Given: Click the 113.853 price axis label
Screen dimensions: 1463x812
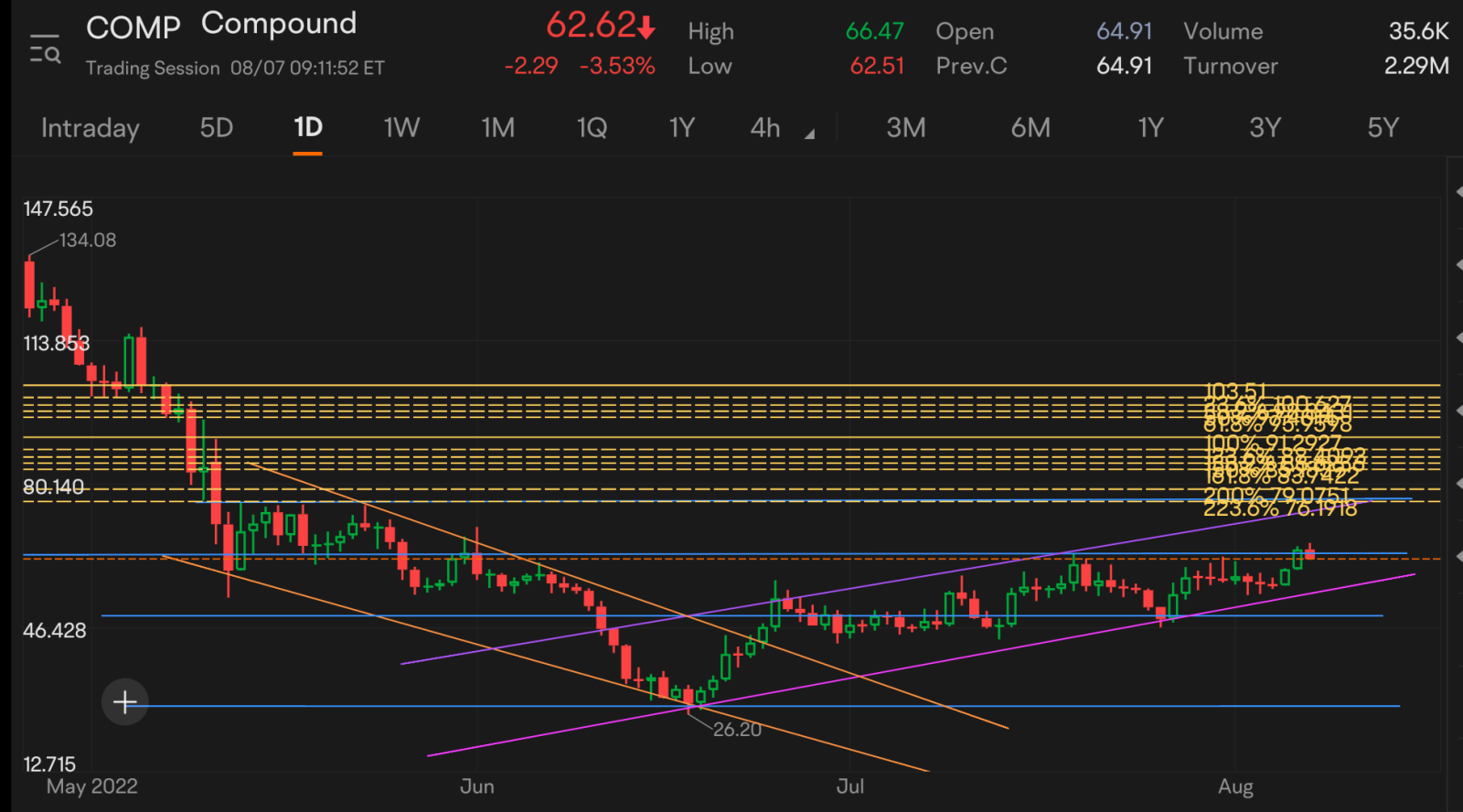Looking at the screenshot, I should tap(57, 344).
